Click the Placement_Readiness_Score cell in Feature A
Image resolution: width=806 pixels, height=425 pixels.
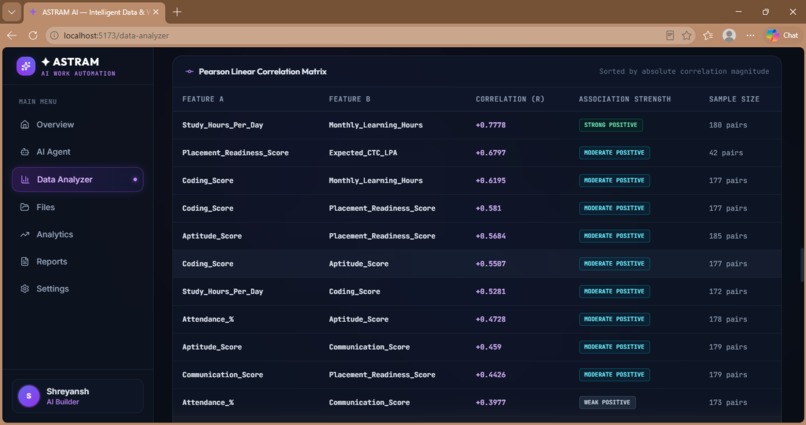coord(235,153)
